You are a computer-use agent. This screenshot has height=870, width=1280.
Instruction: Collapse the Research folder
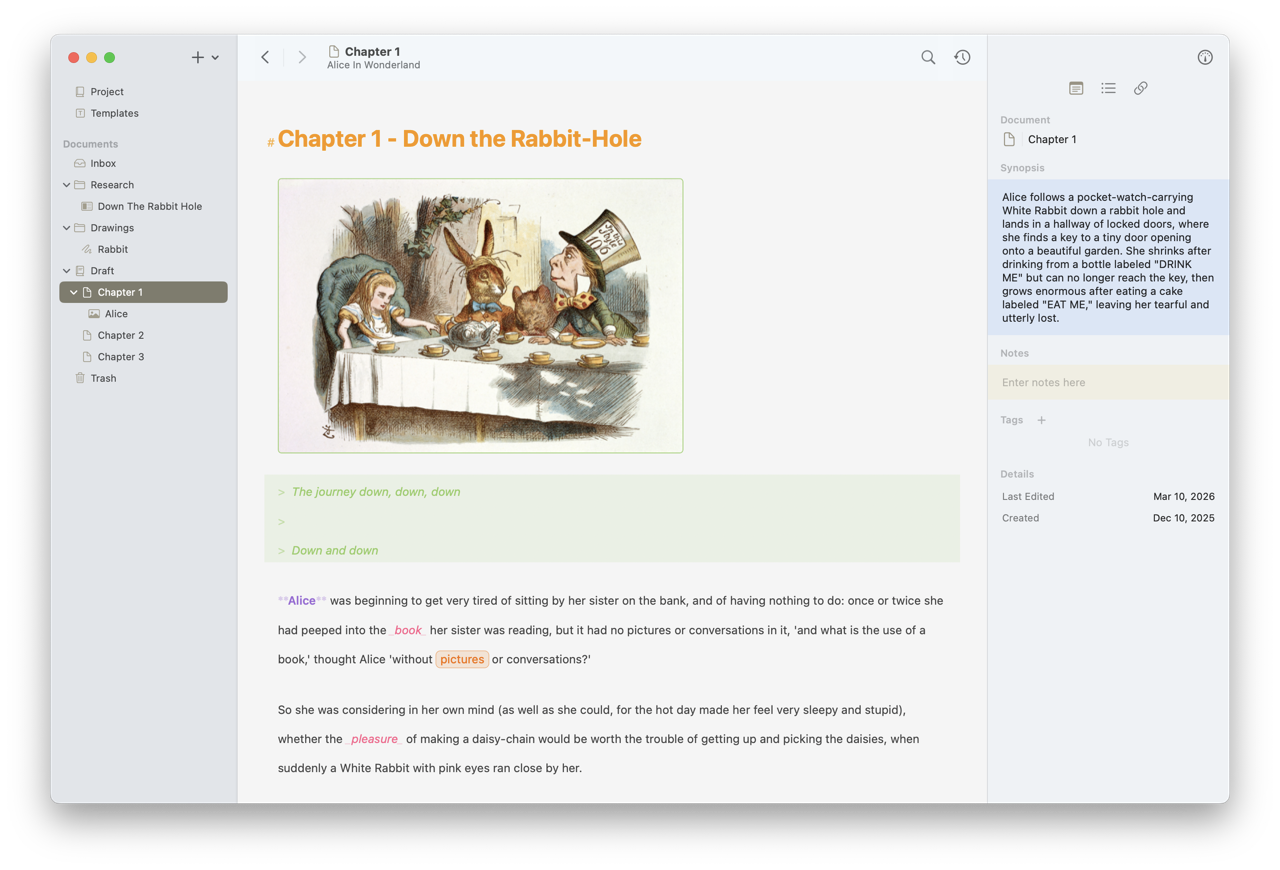point(67,185)
